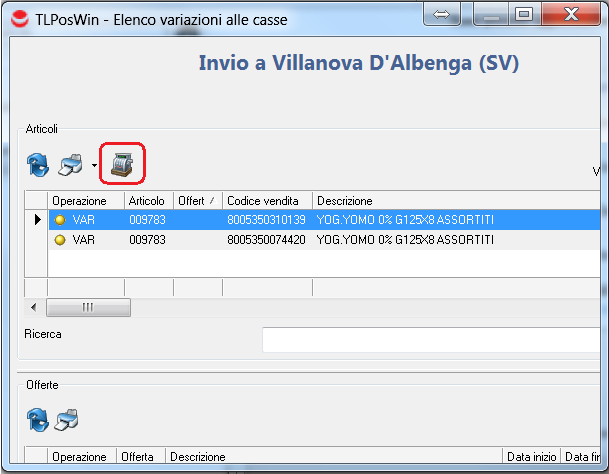
Task: Click the scroll left arrow of grid
Action: (34, 307)
